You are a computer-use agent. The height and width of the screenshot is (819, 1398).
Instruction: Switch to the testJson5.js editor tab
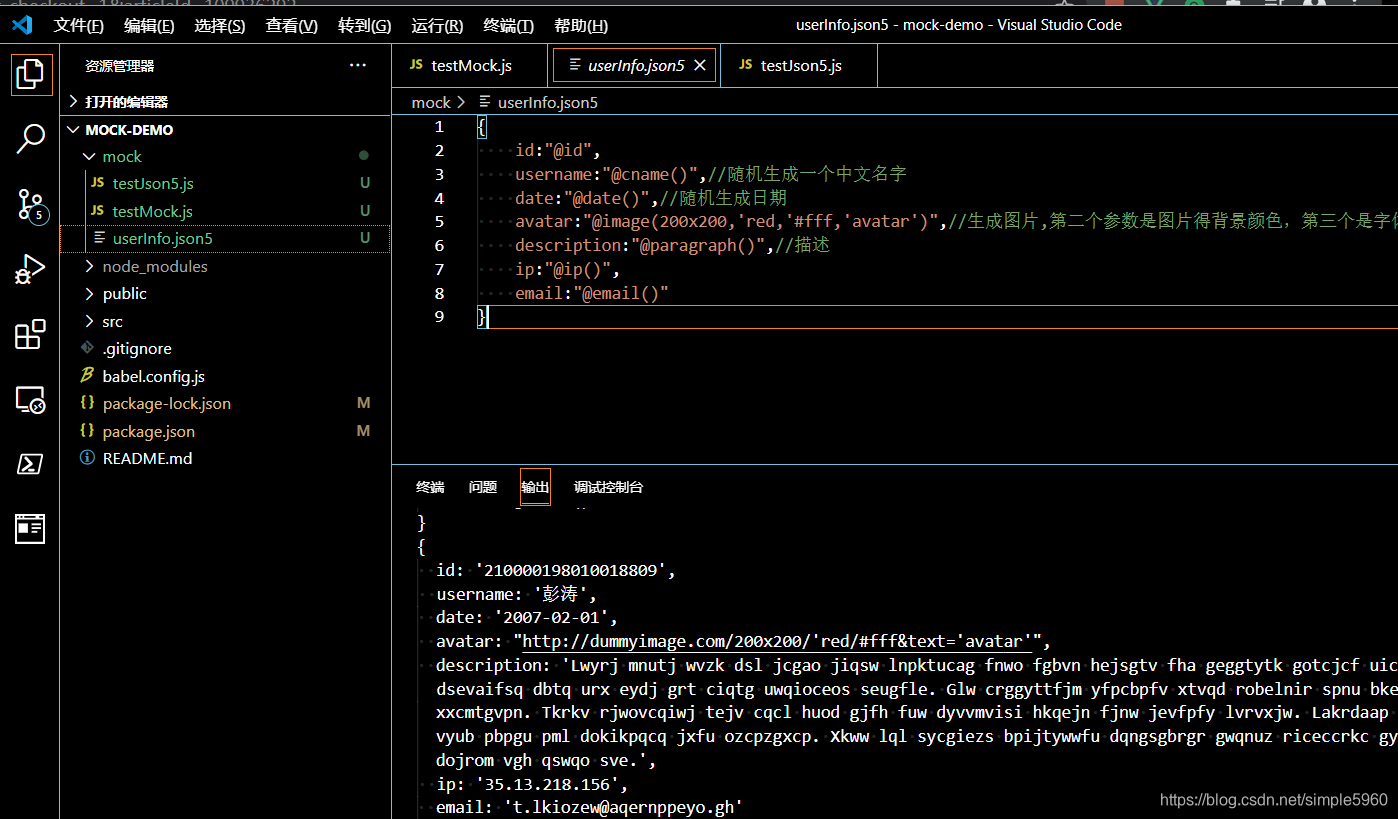tap(799, 65)
